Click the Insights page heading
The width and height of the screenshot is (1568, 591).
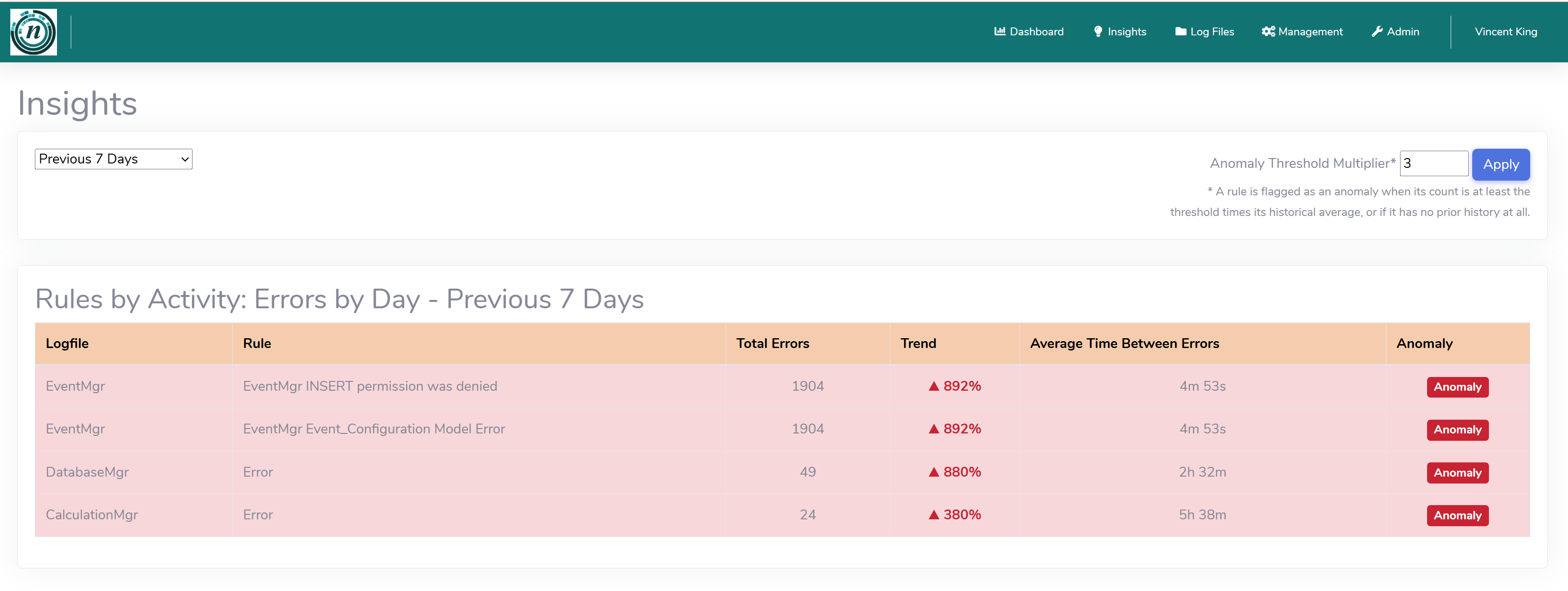pos(77,104)
